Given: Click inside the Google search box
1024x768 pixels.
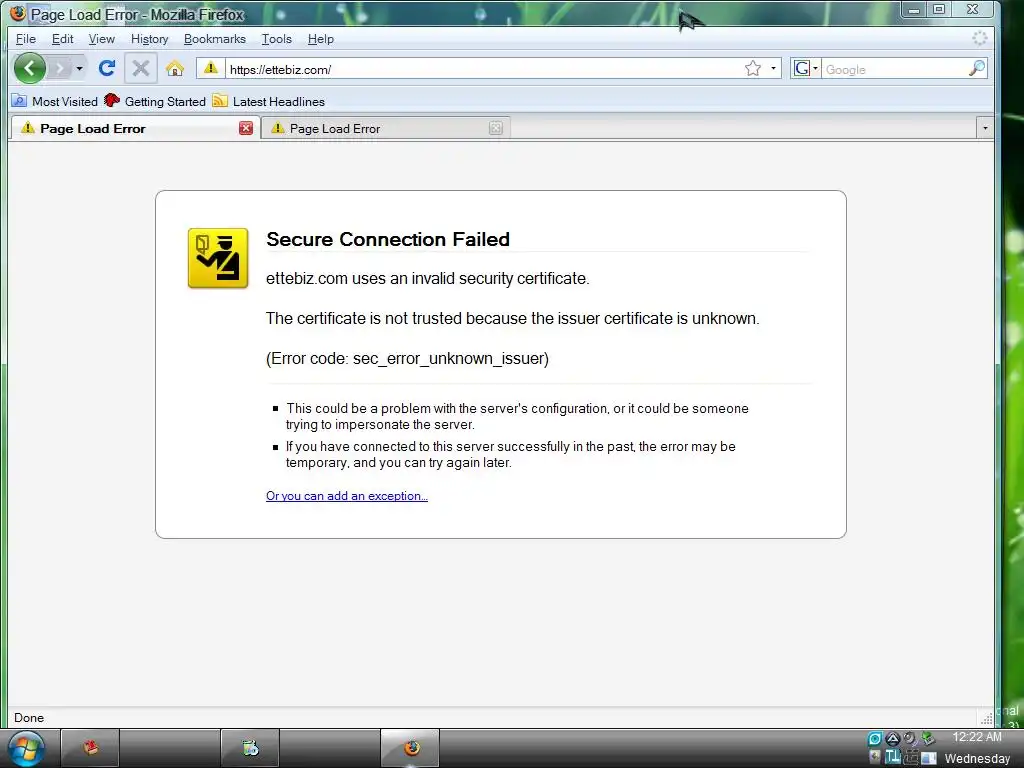Looking at the screenshot, I should click(x=894, y=69).
